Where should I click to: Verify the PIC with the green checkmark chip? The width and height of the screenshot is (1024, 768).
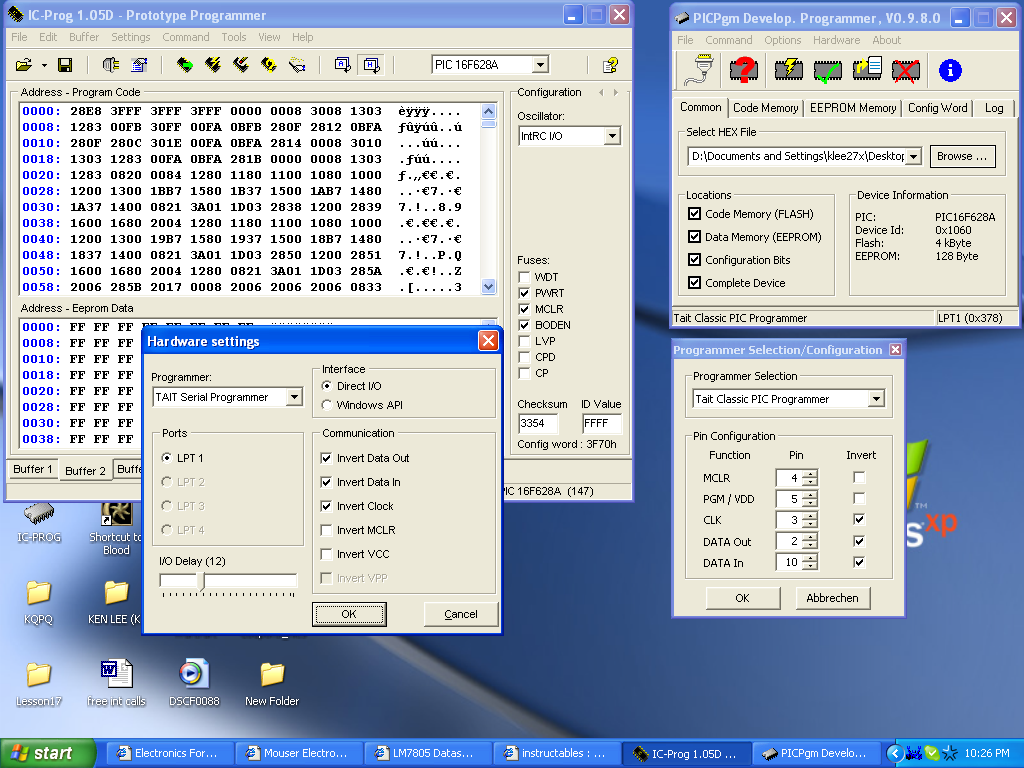(827, 70)
